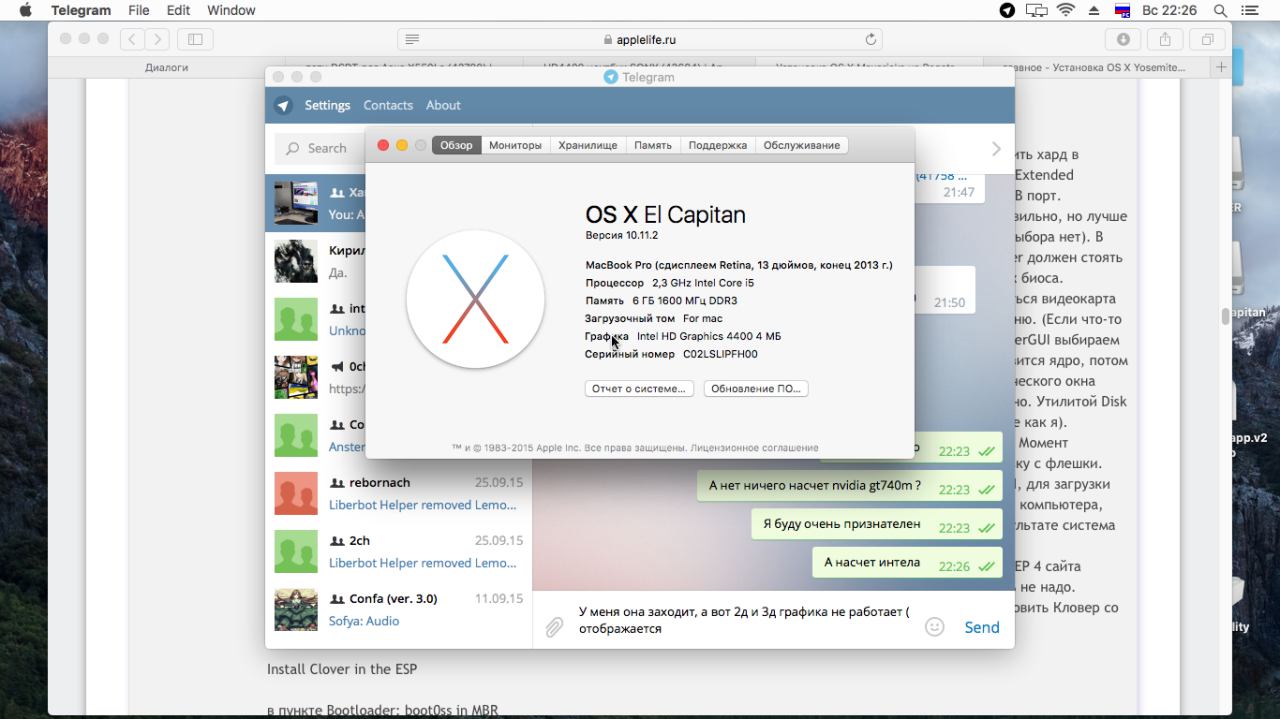Open the Хранилище tab
This screenshot has width=1280, height=719.
click(x=587, y=145)
